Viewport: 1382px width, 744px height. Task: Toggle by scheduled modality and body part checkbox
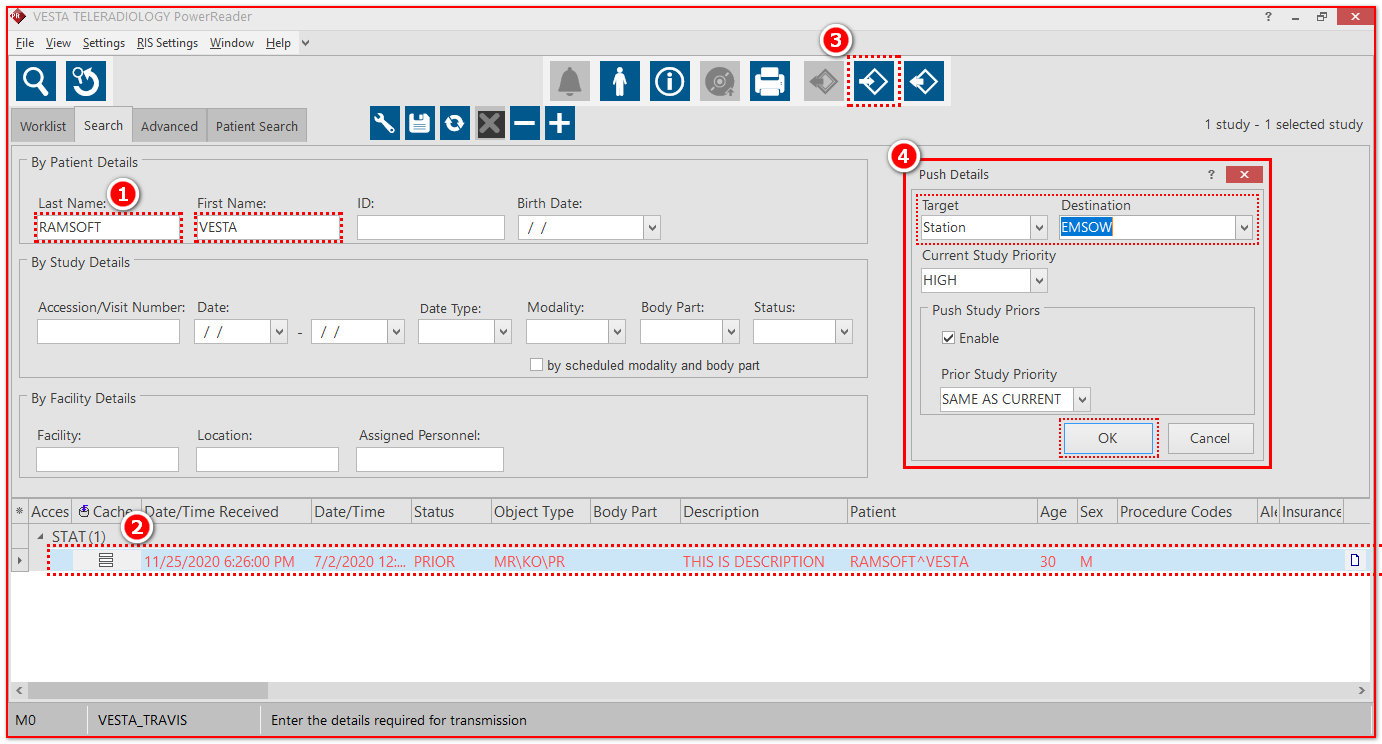pos(537,365)
